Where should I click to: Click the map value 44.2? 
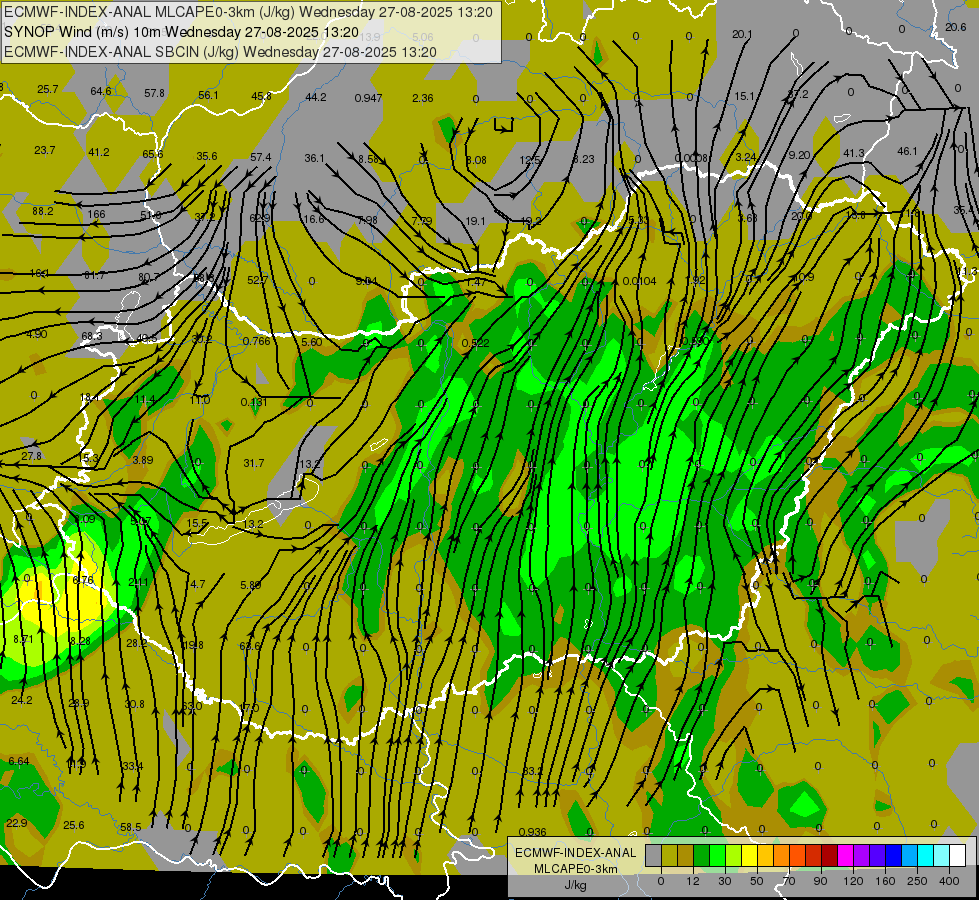[x=316, y=97]
